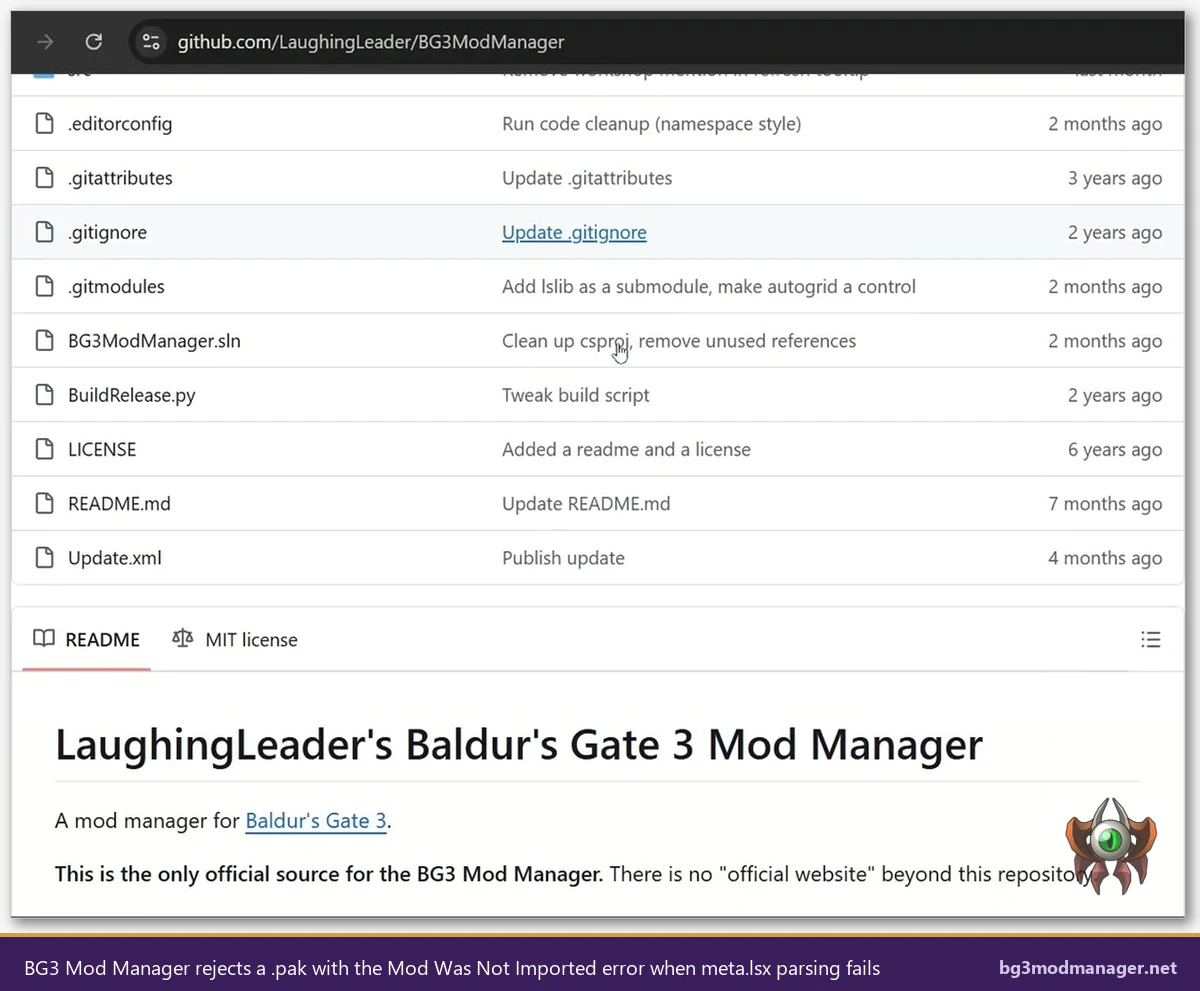Click '3 years ago' on .gitattributes row
Image resolution: width=1200 pixels, height=991 pixels.
1115,178
